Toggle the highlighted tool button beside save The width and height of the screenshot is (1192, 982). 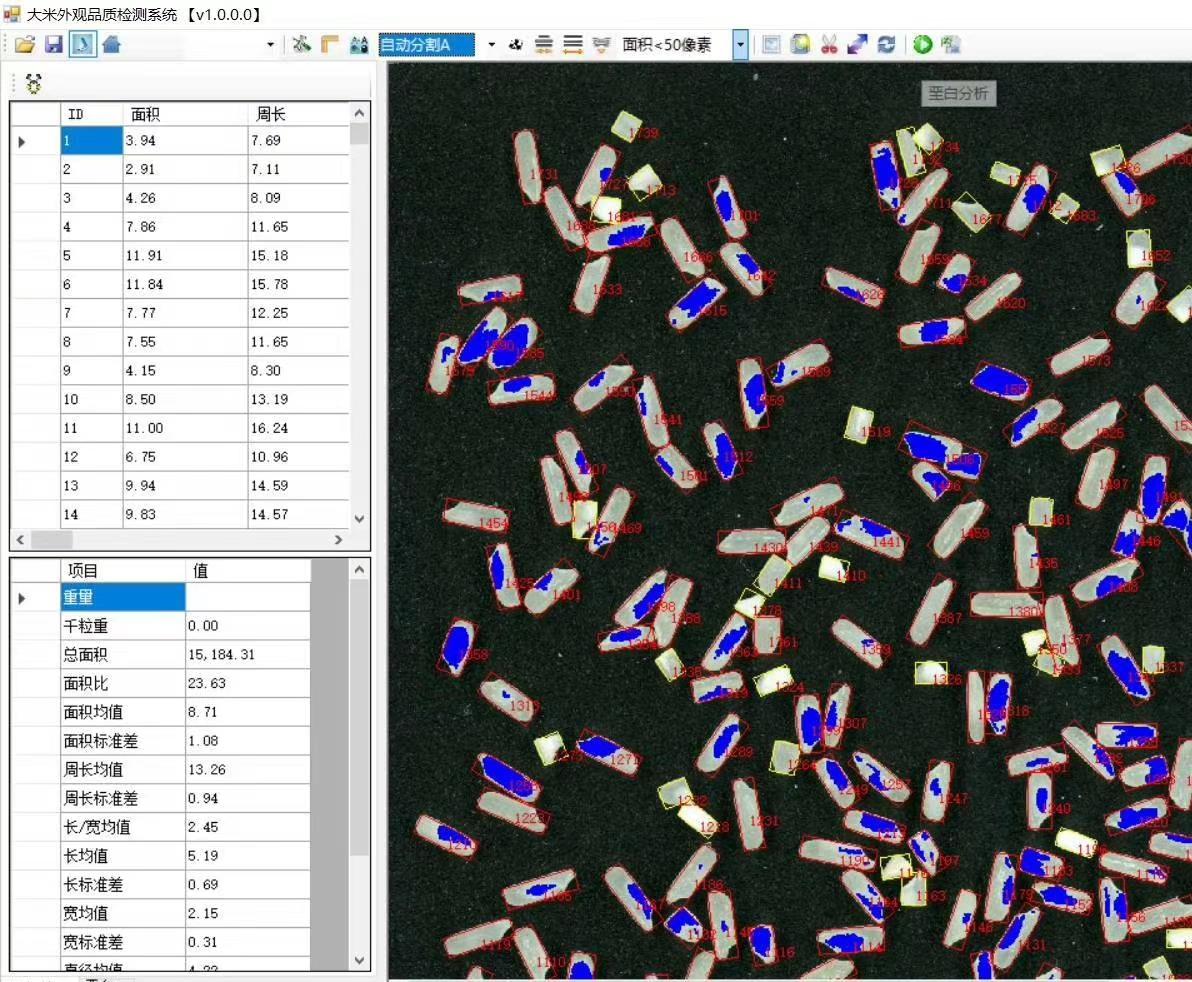click(x=83, y=45)
